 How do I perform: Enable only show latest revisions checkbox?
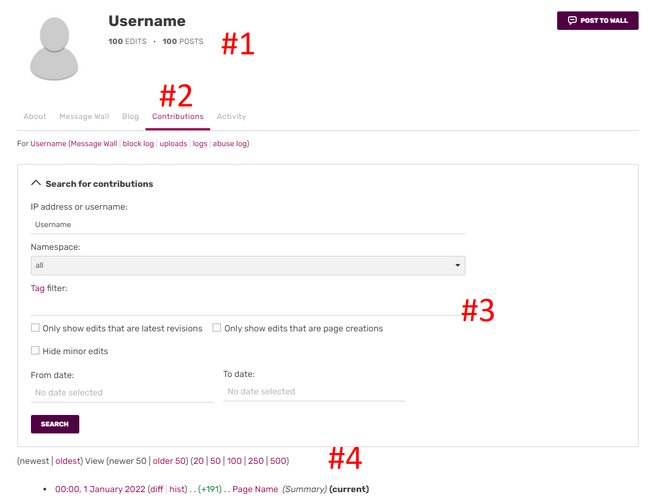[x=35, y=328]
